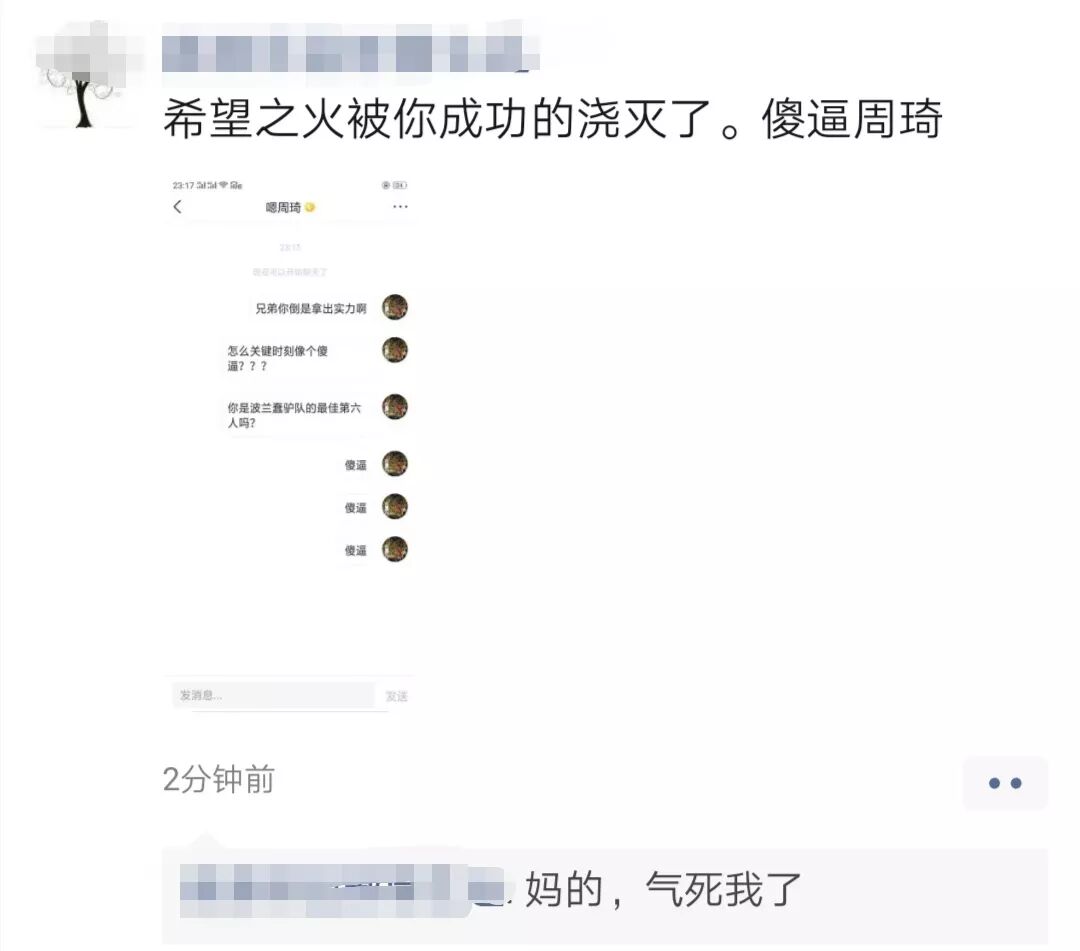Click the 2分钟前 timestamp

219,780
